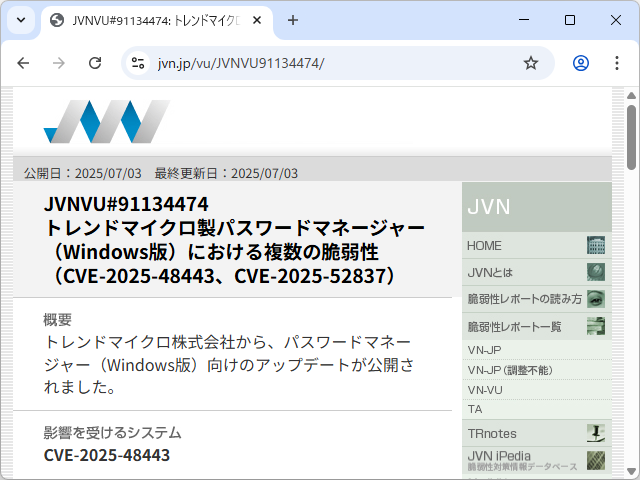Click the 影響を受けるシステム heading
The width and height of the screenshot is (640, 480).
[112, 433]
